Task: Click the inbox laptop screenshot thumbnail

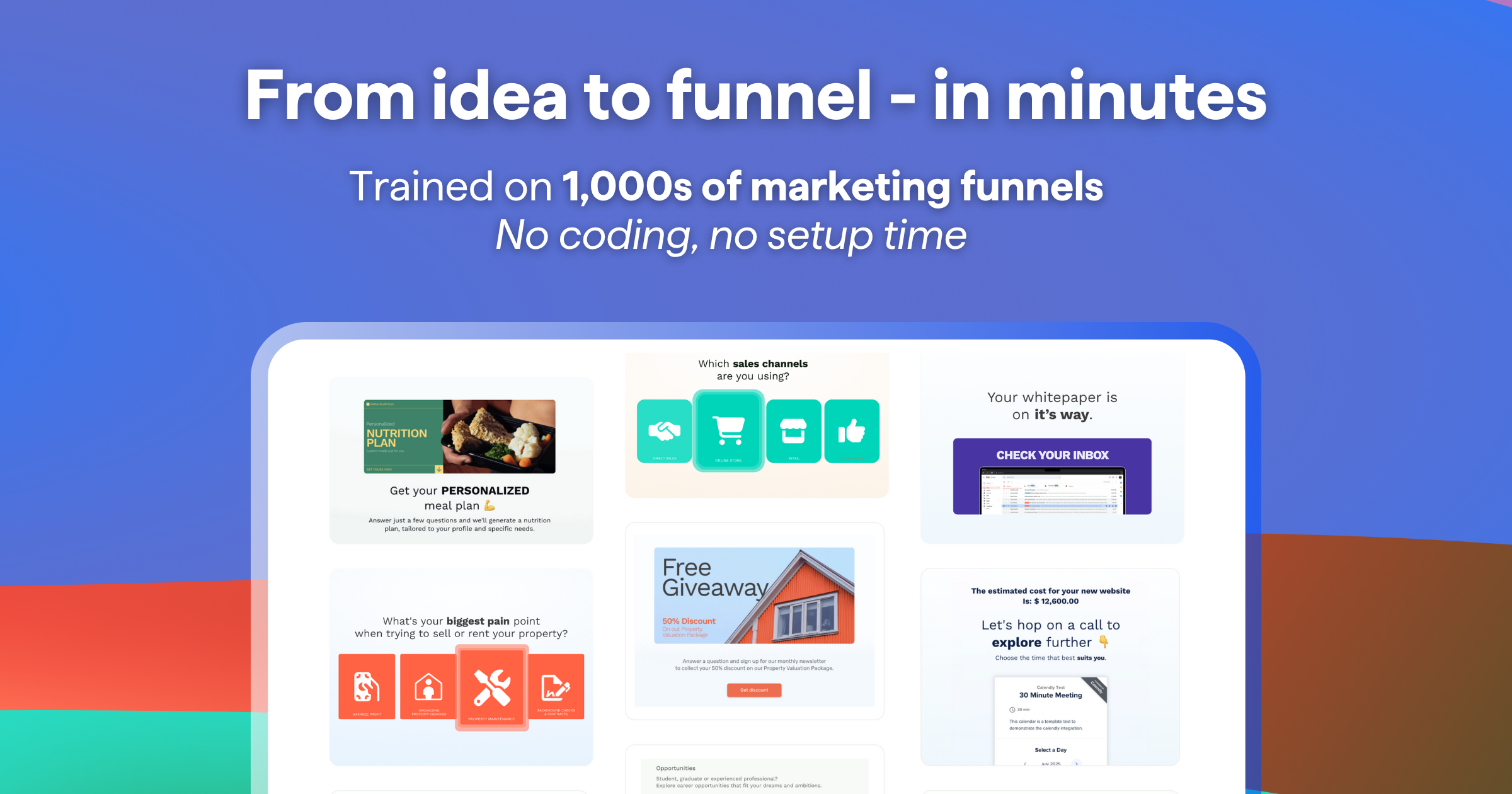Action: click(1052, 491)
